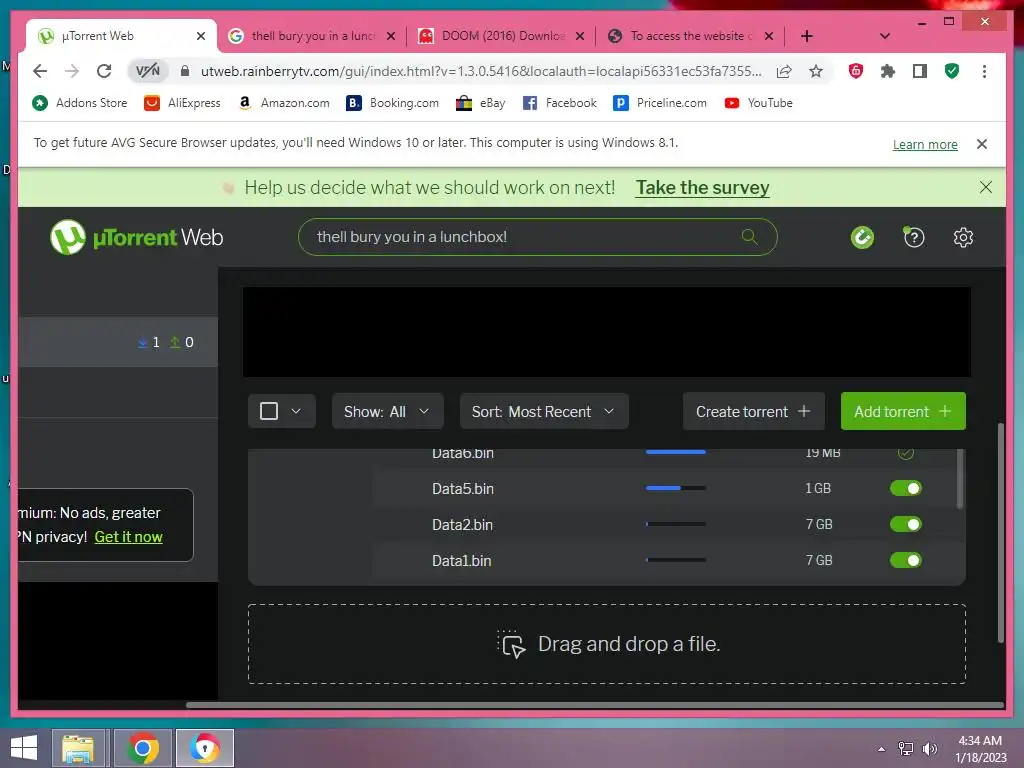The width and height of the screenshot is (1024, 768).
Task: Click the uTorrent Web logo
Action: [x=136, y=237]
